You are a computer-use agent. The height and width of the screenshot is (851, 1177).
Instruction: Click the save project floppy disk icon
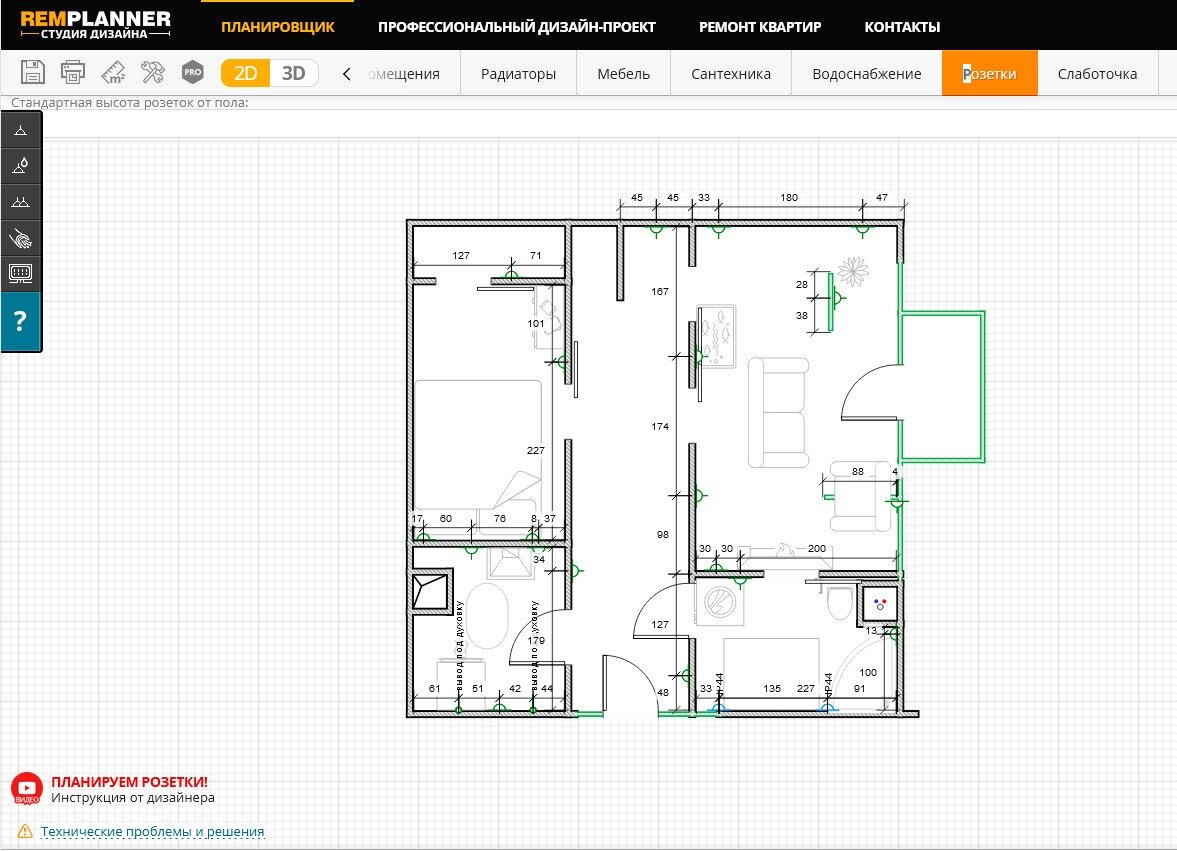32,73
